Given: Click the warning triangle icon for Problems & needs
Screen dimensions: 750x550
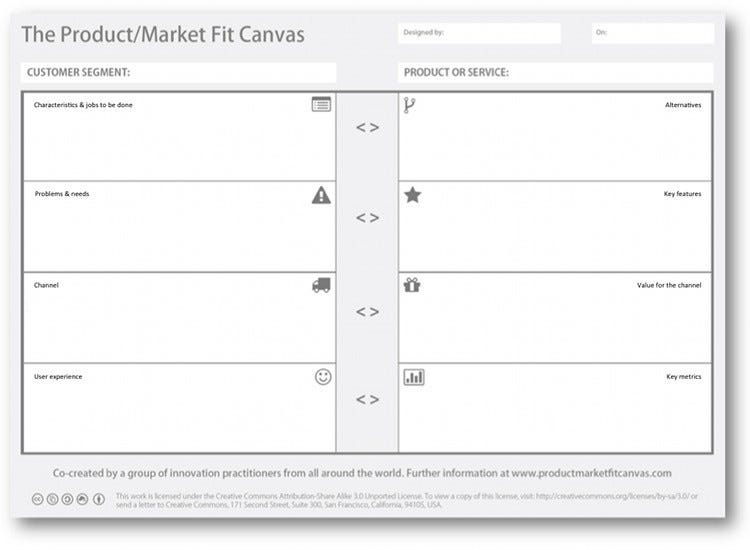Looking at the screenshot, I should (x=321, y=195).
